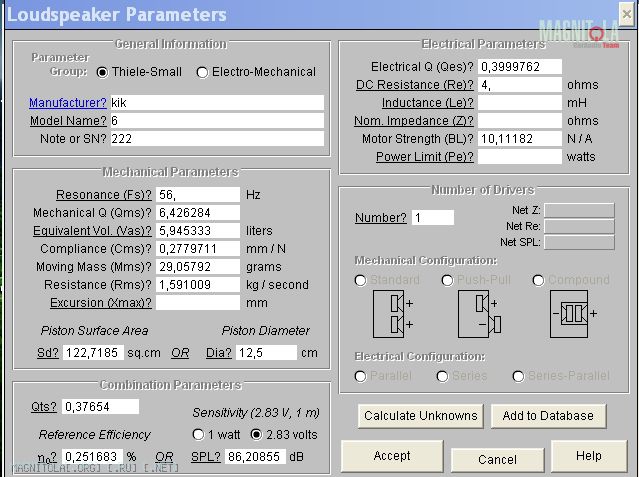Open the Equivalent Vol. (Vas)? link
The image size is (639, 477).
point(92,231)
